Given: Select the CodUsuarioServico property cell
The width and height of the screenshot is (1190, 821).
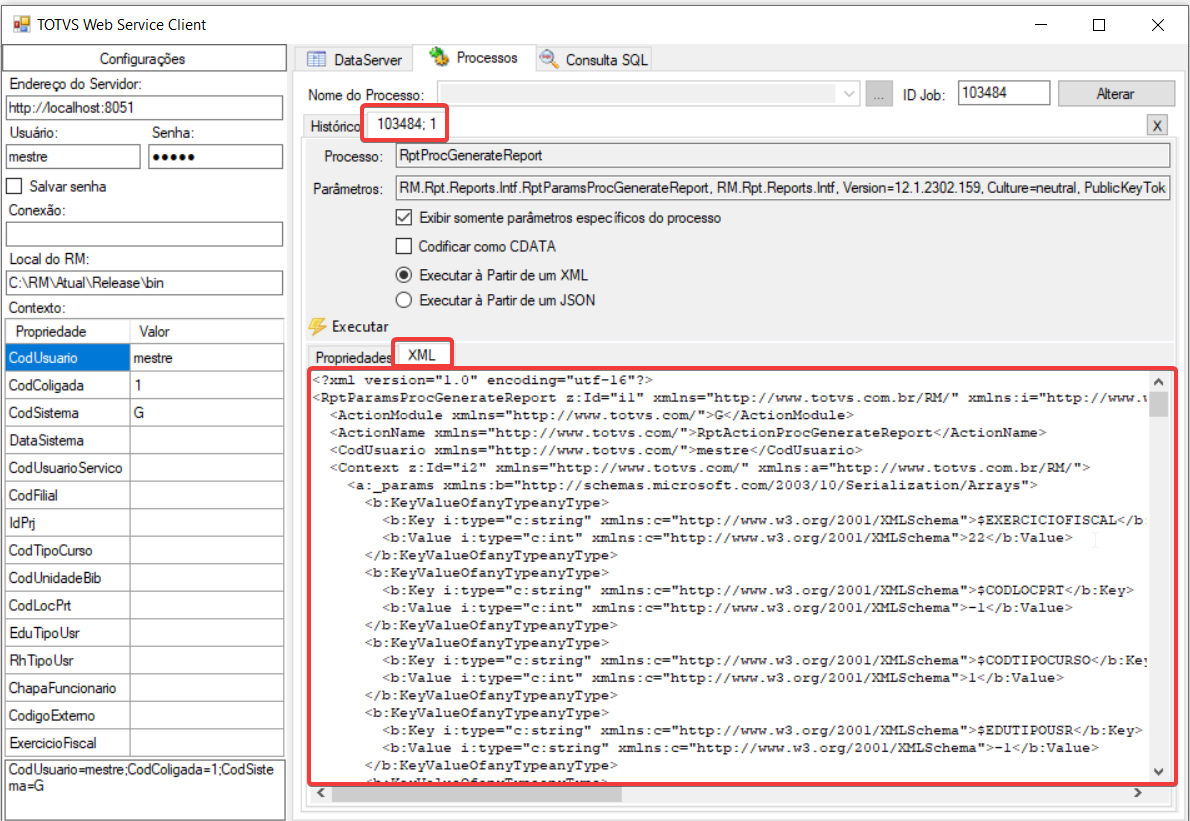Looking at the screenshot, I should coord(68,468).
